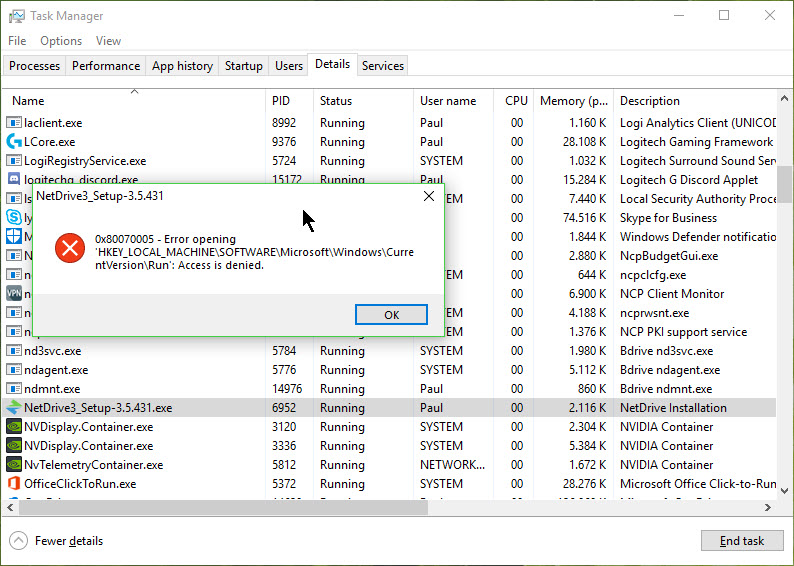794x566 pixels.
Task: Click the OfficeClickToRun.exe Office icon
Action: coord(14,483)
